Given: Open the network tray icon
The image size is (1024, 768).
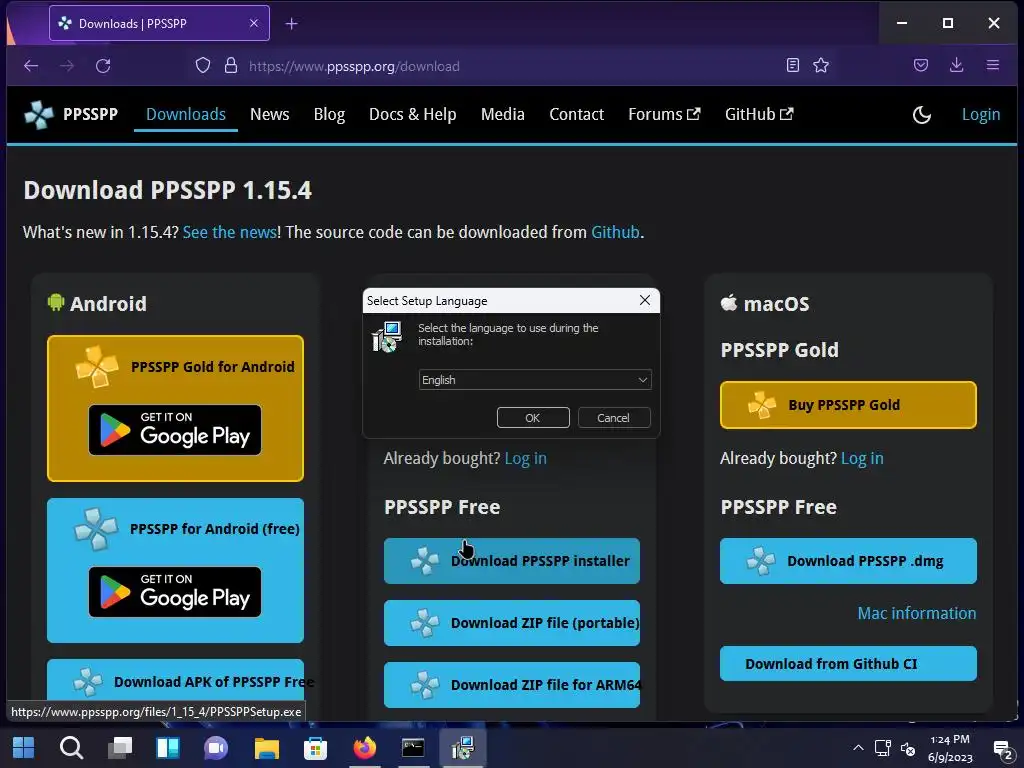Looking at the screenshot, I should tap(883, 748).
